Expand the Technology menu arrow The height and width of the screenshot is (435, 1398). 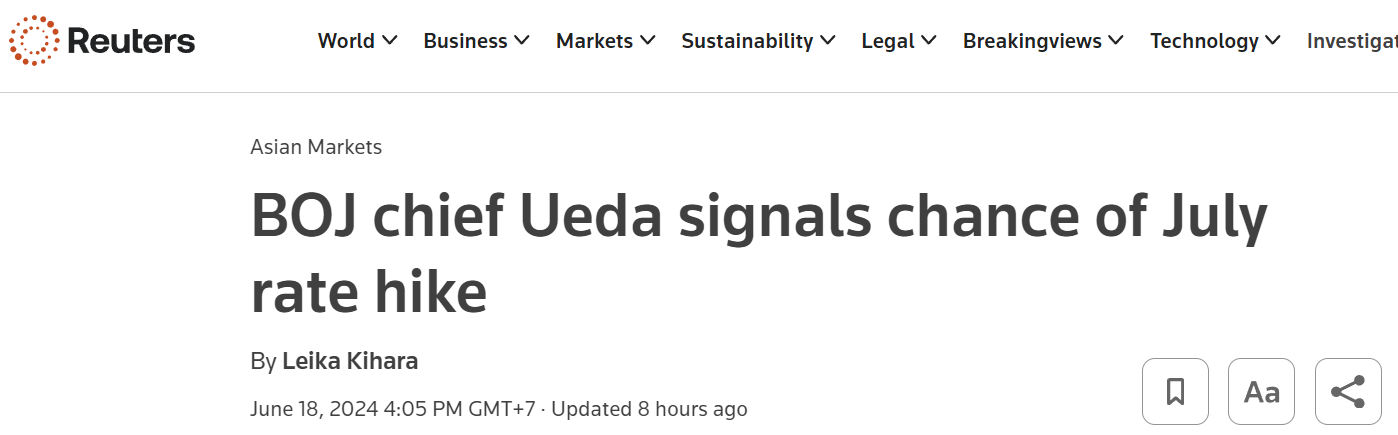[x=1273, y=41]
